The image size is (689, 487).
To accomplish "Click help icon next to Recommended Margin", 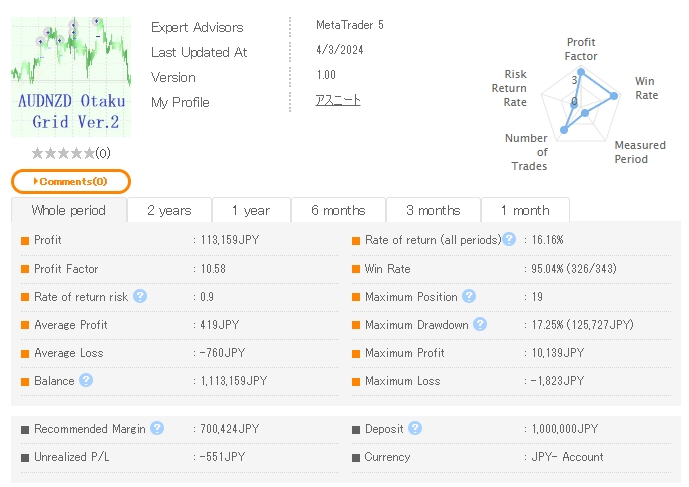I will point(157,428).
